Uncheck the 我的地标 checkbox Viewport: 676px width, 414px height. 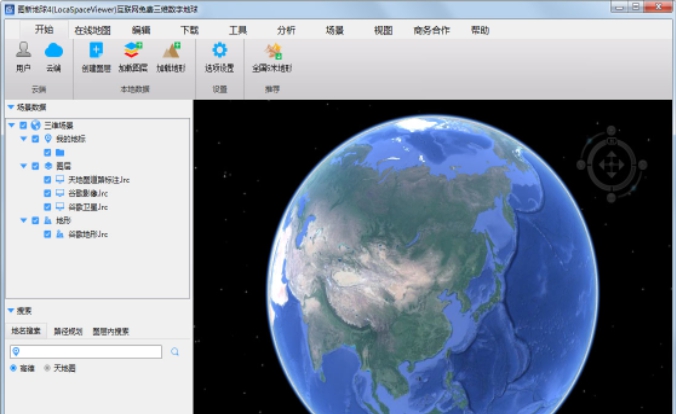click(35, 138)
